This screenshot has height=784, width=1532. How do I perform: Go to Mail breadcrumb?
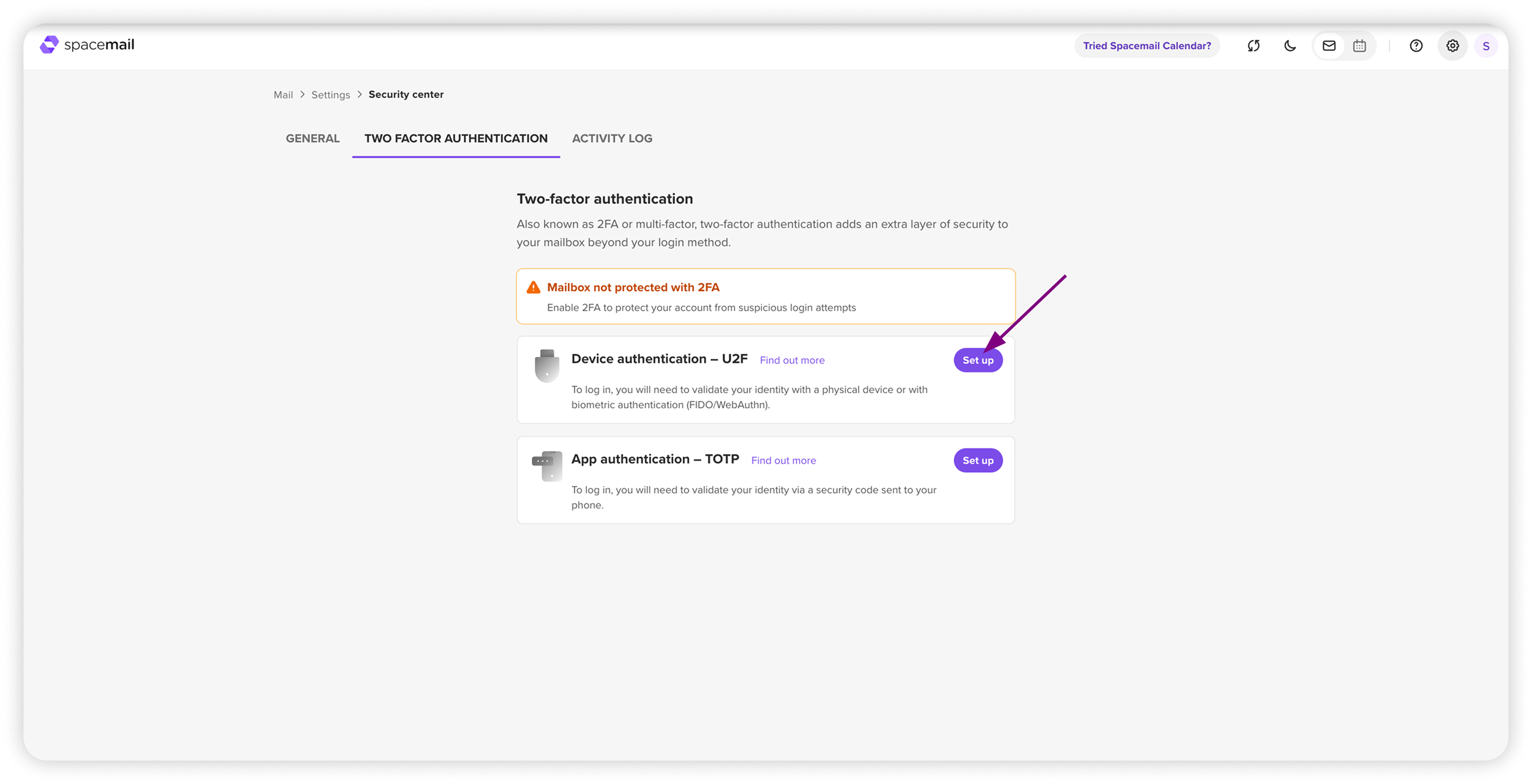[x=283, y=95]
